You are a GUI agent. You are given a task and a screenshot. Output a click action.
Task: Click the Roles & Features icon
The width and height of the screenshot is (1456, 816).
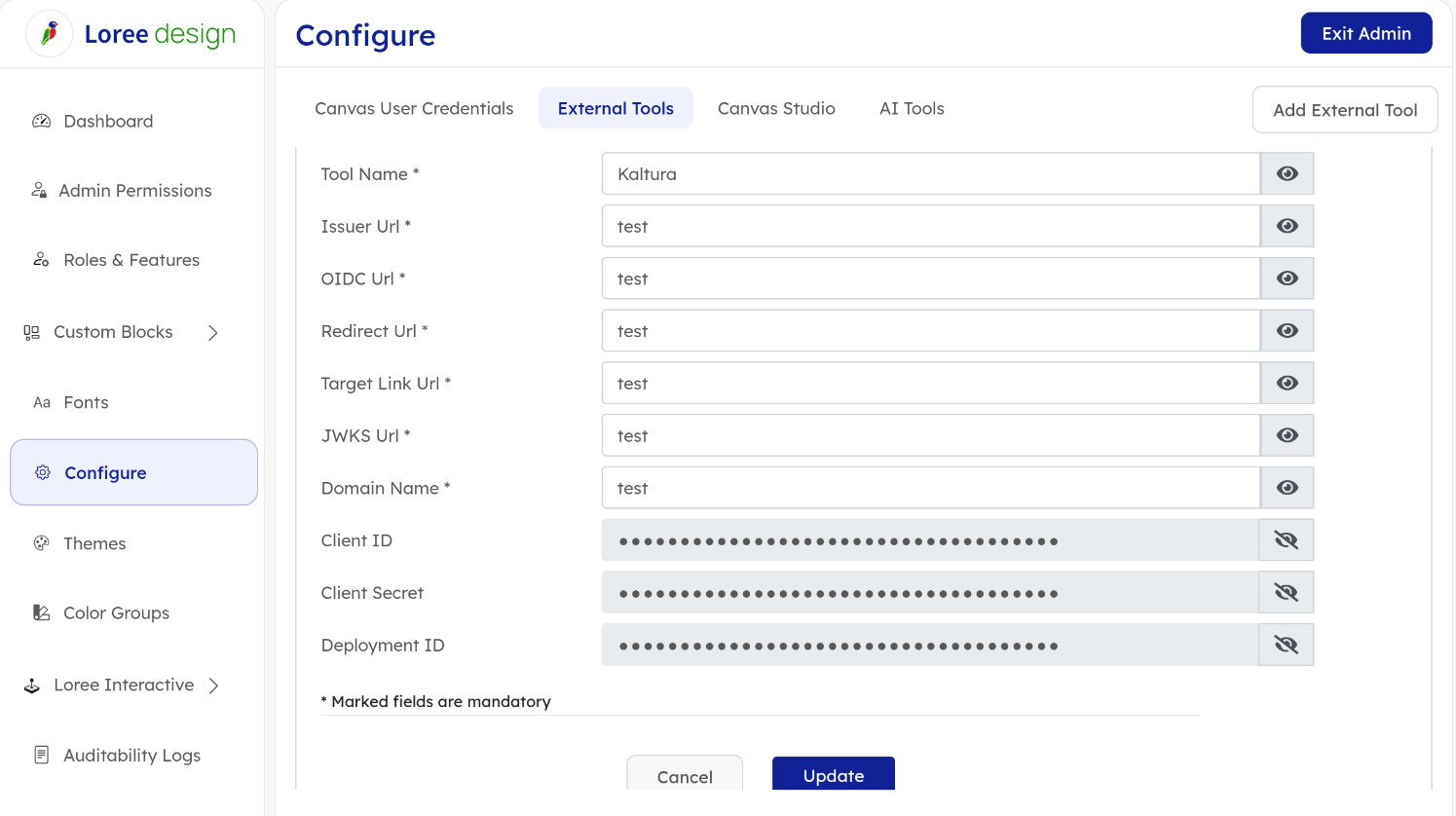41,260
